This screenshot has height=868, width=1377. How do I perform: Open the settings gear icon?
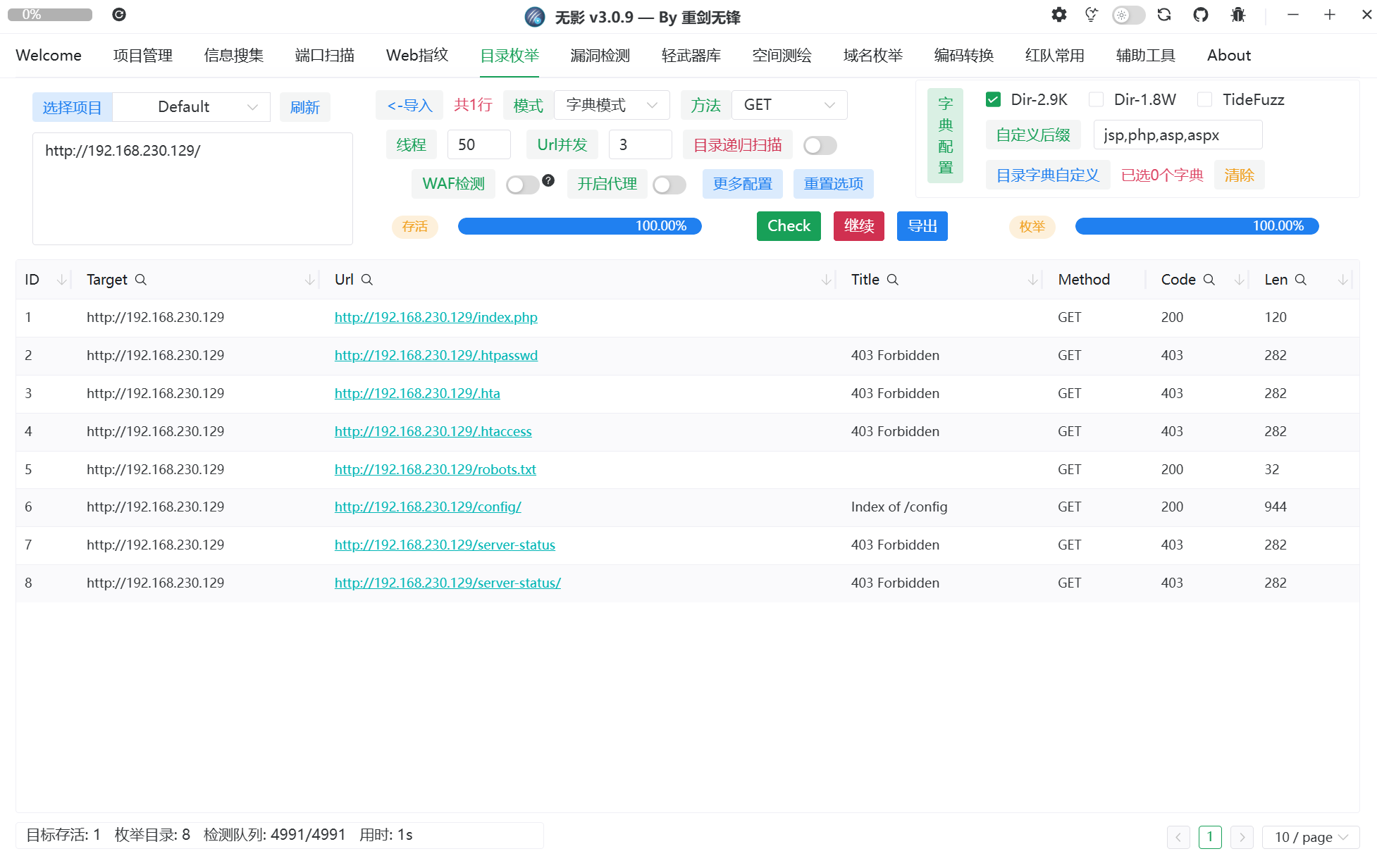click(x=1058, y=15)
